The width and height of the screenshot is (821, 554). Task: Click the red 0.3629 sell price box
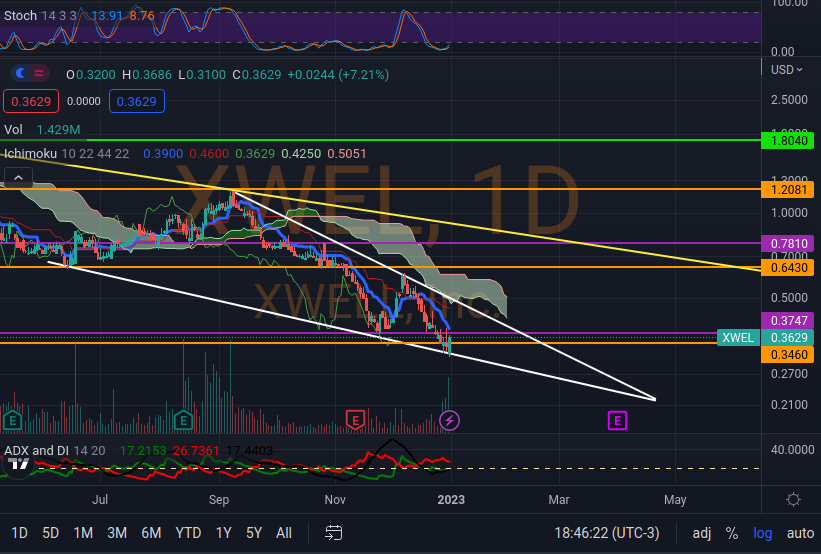[31, 101]
